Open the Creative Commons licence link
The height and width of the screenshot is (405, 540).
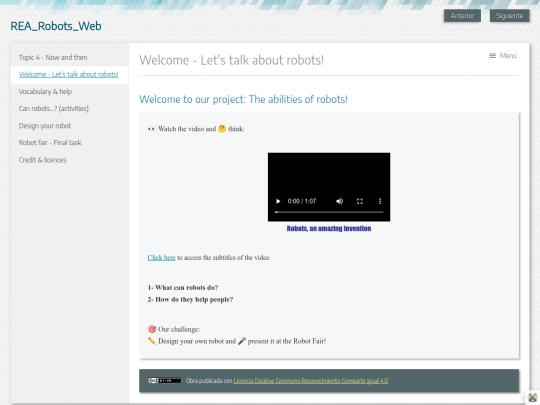coord(311,381)
